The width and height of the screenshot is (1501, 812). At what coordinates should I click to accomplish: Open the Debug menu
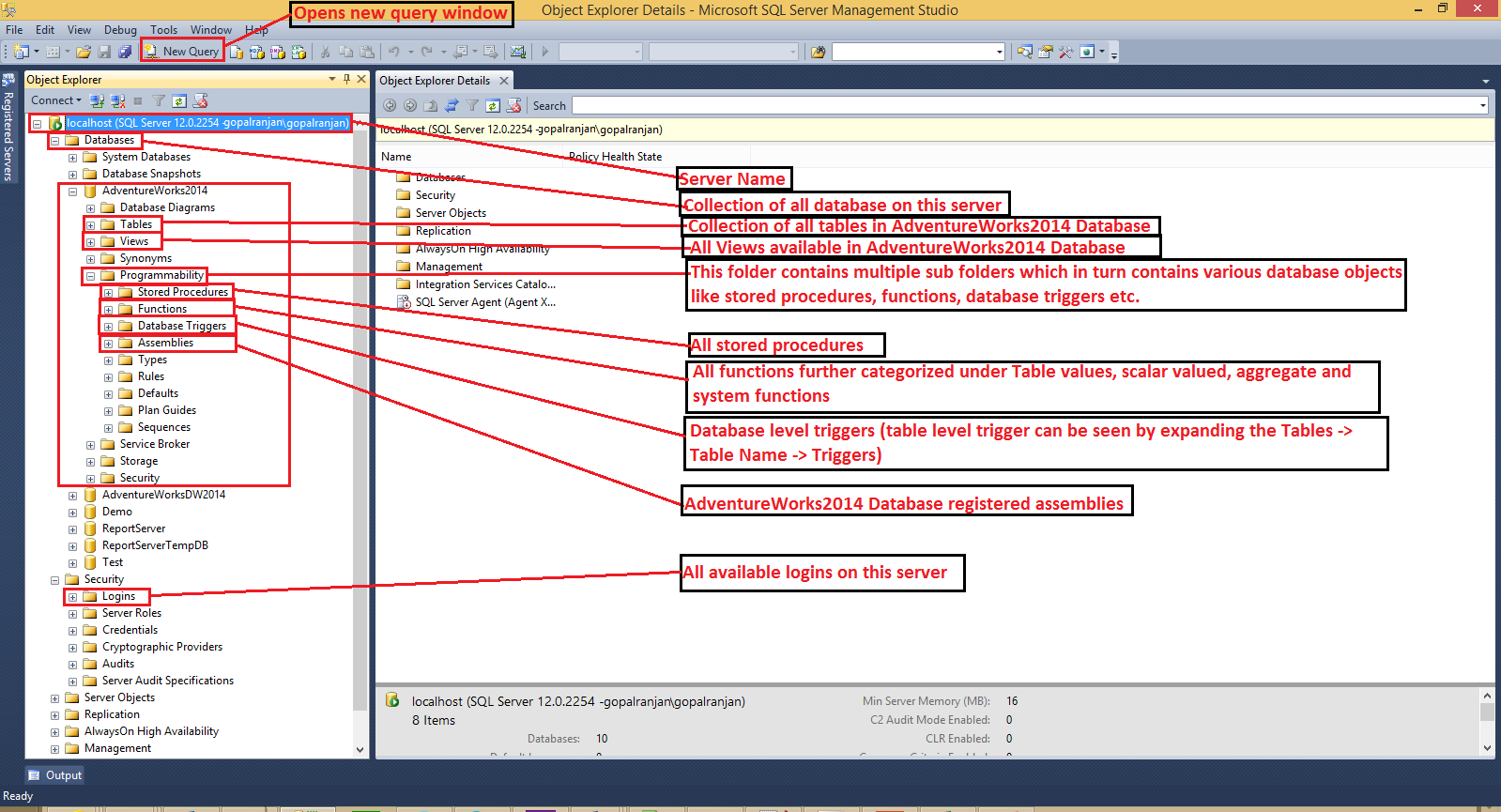[120, 29]
